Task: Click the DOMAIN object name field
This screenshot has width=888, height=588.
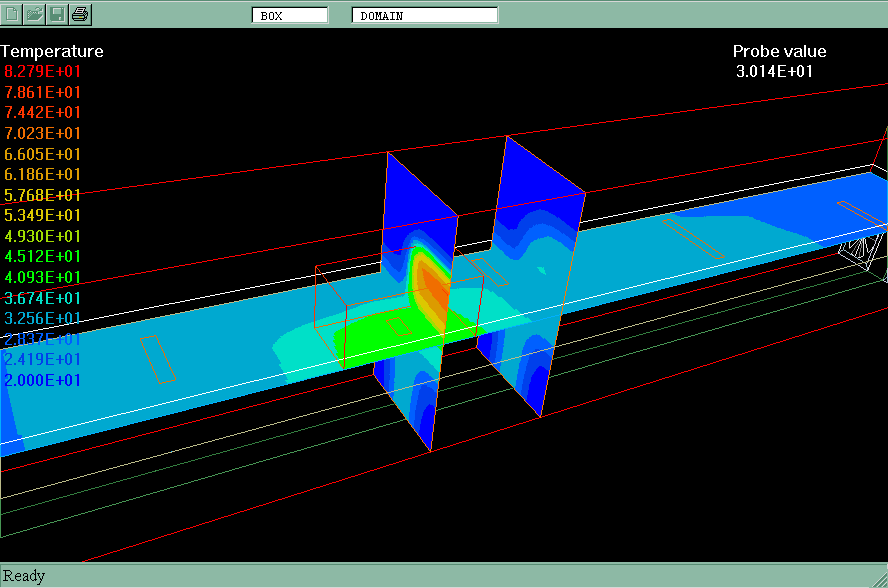Action: [x=424, y=15]
